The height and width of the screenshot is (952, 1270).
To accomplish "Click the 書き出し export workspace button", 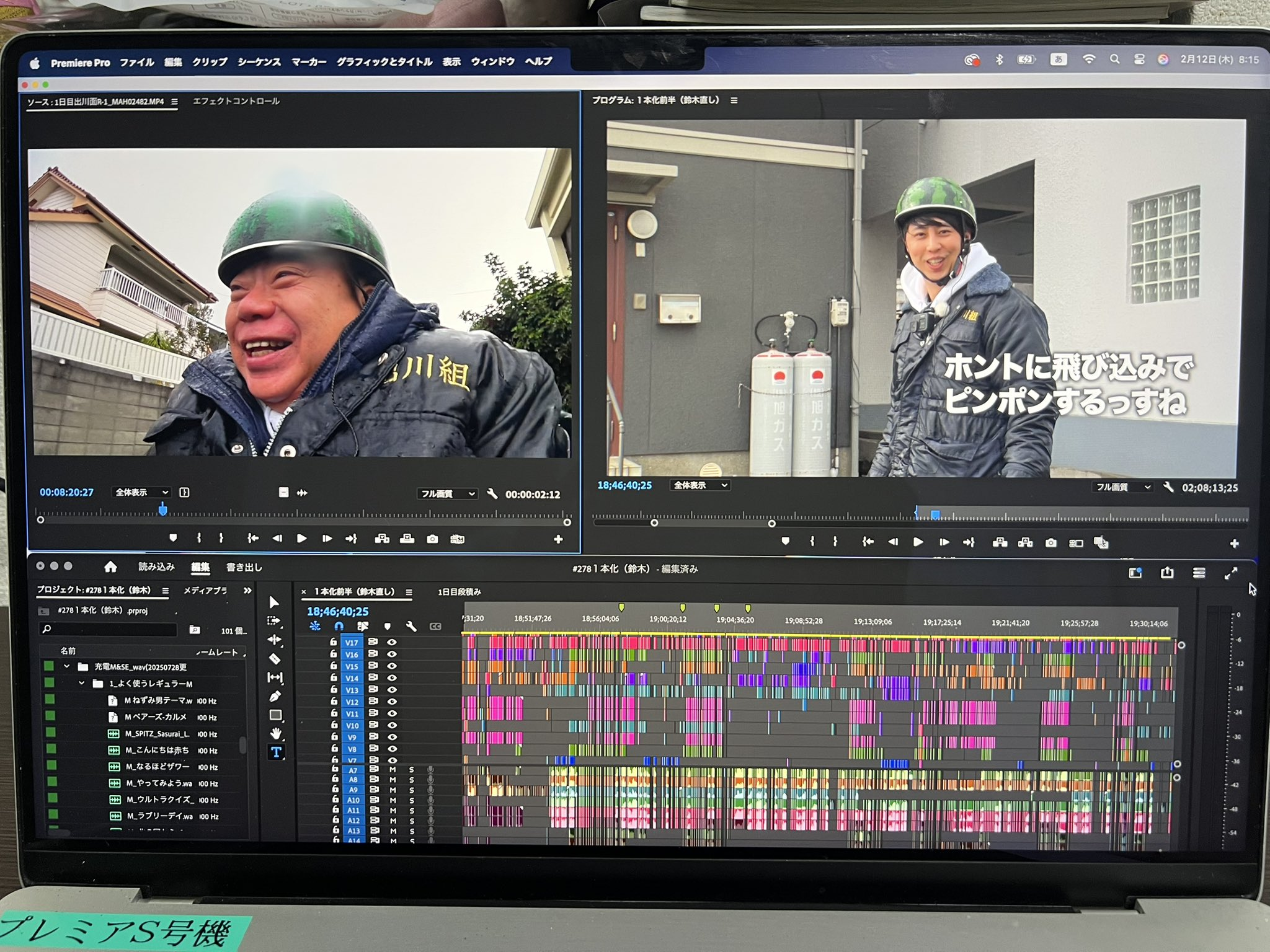I will click(x=244, y=567).
